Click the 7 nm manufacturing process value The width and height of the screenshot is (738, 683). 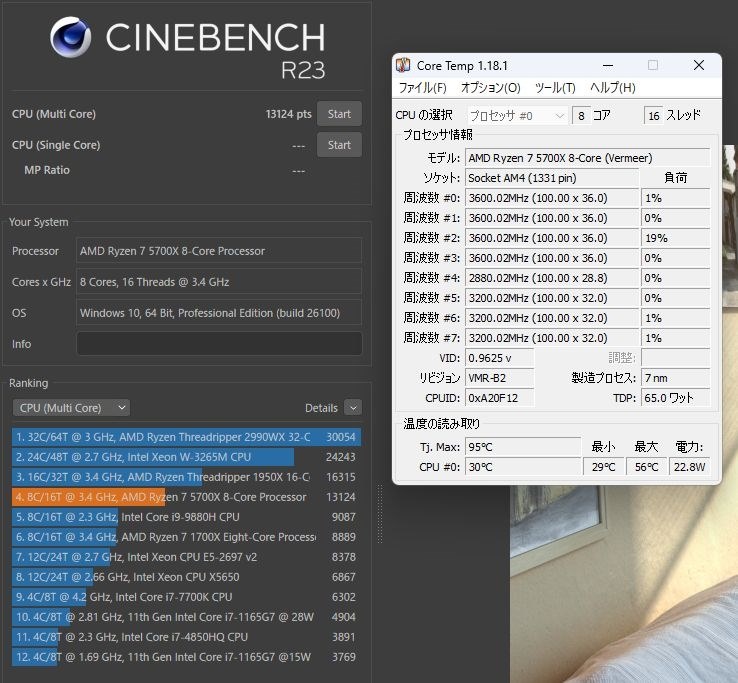[x=675, y=378]
